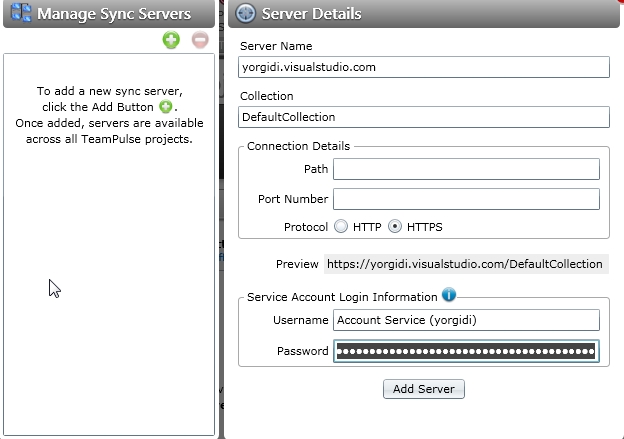Image resolution: width=624 pixels, height=439 pixels.
Task: Focus the Port Number input
Action: (x=465, y=199)
